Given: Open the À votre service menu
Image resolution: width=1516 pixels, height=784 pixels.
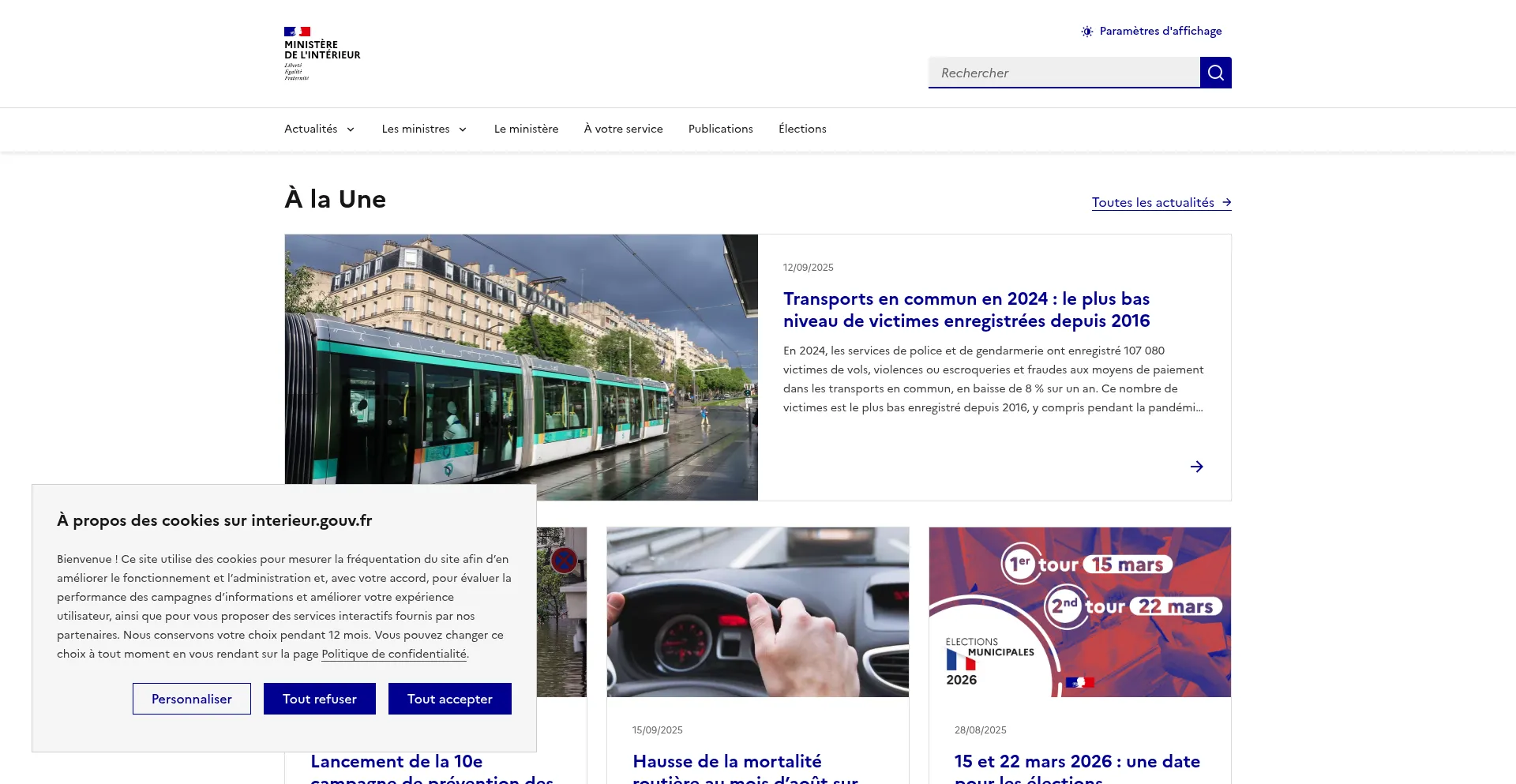Looking at the screenshot, I should point(623,129).
